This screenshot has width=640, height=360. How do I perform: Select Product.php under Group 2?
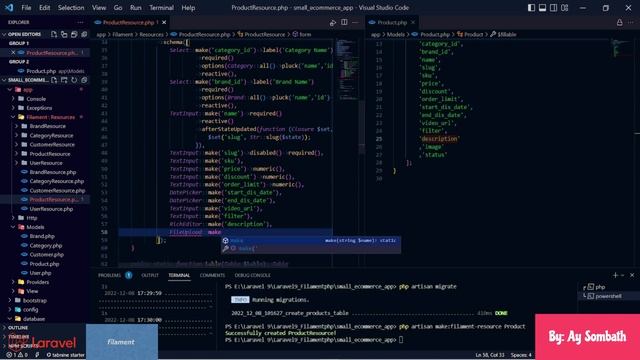pos(45,71)
